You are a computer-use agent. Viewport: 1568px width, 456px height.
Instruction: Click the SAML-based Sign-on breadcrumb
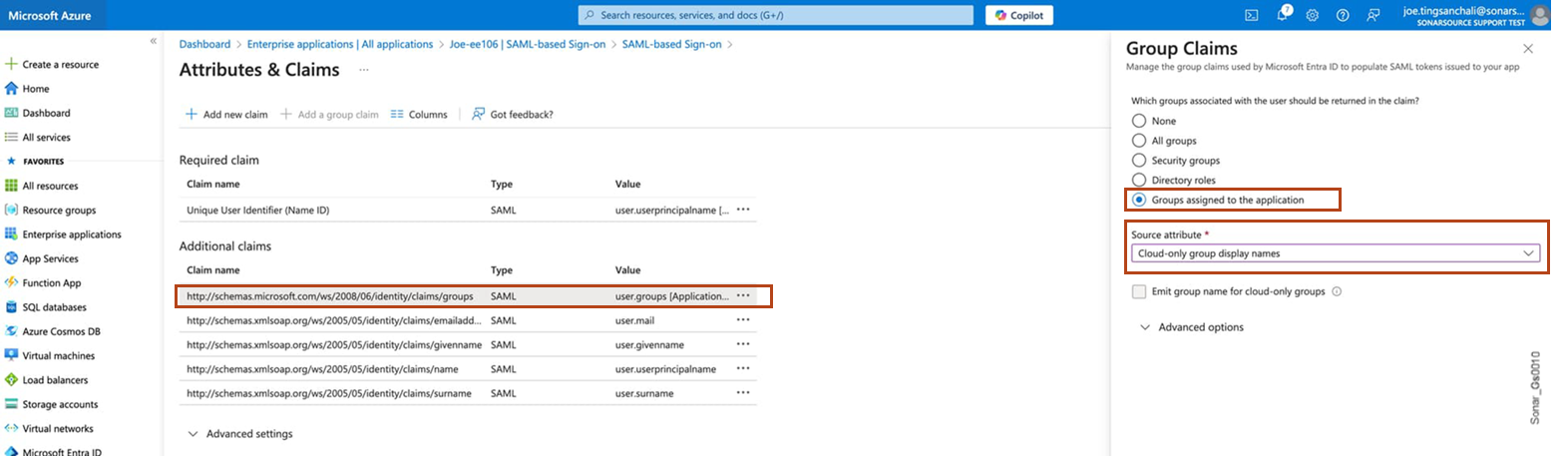click(671, 44)
